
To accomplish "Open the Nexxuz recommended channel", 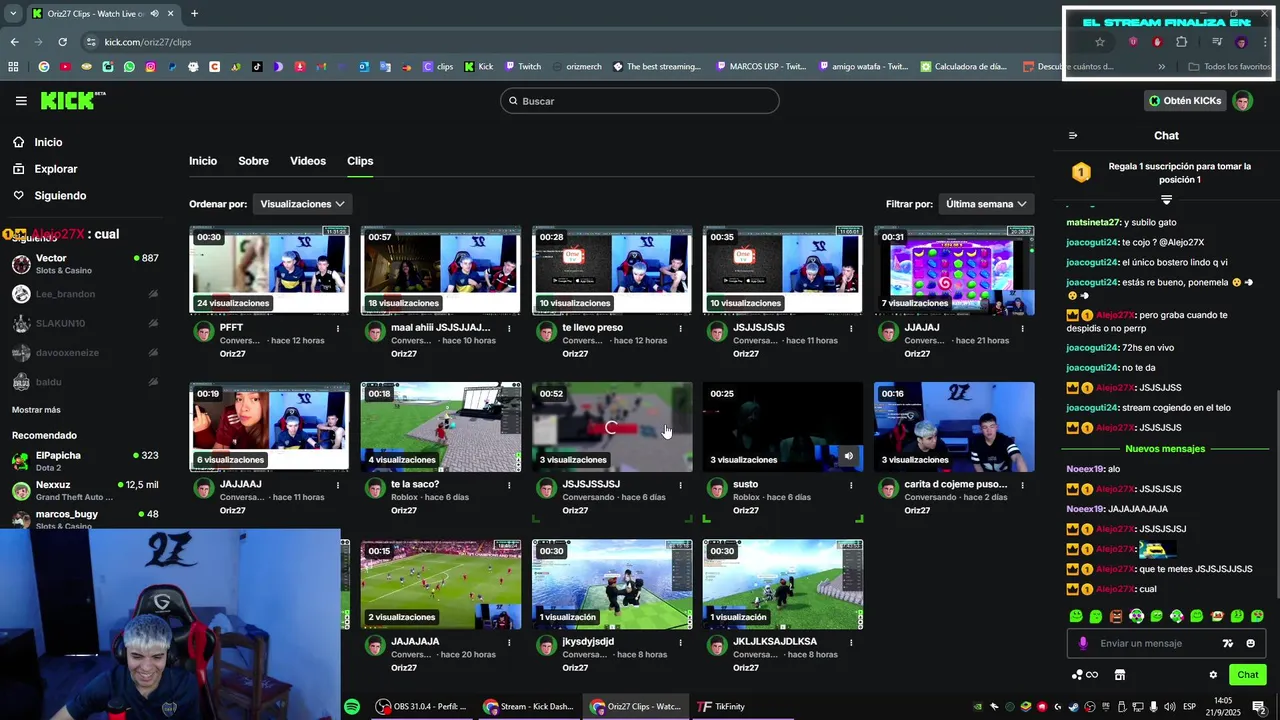I will (85, 490).
